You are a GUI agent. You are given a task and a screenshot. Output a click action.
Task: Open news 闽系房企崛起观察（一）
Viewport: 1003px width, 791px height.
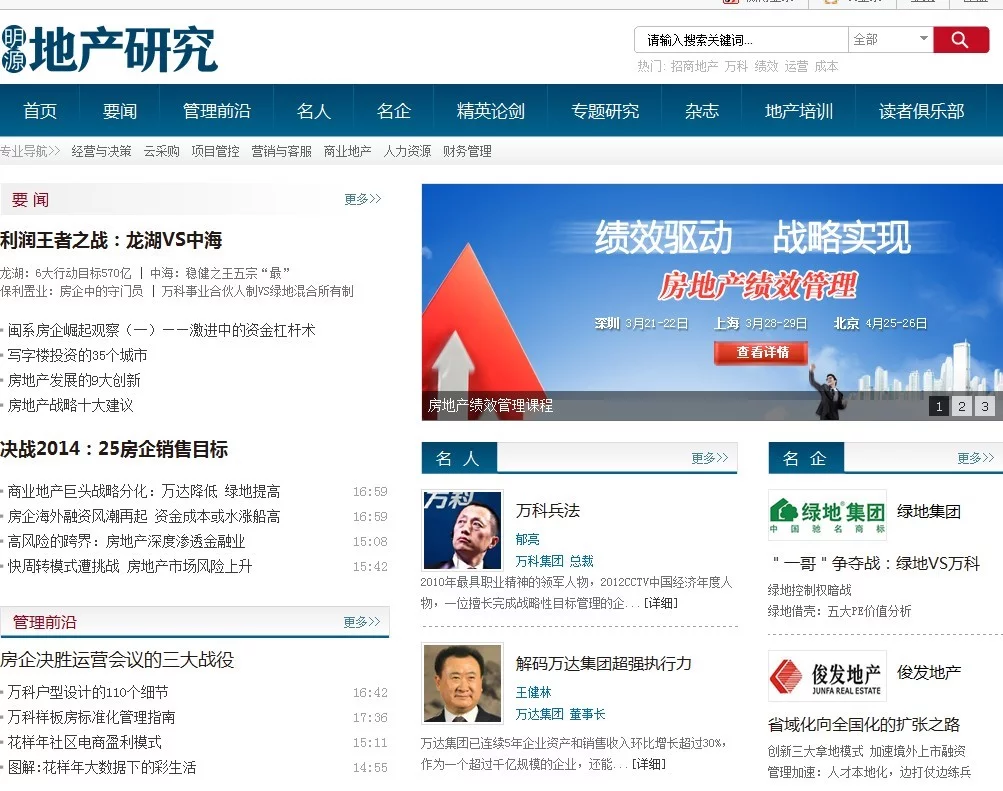click(x=161, y=330)
